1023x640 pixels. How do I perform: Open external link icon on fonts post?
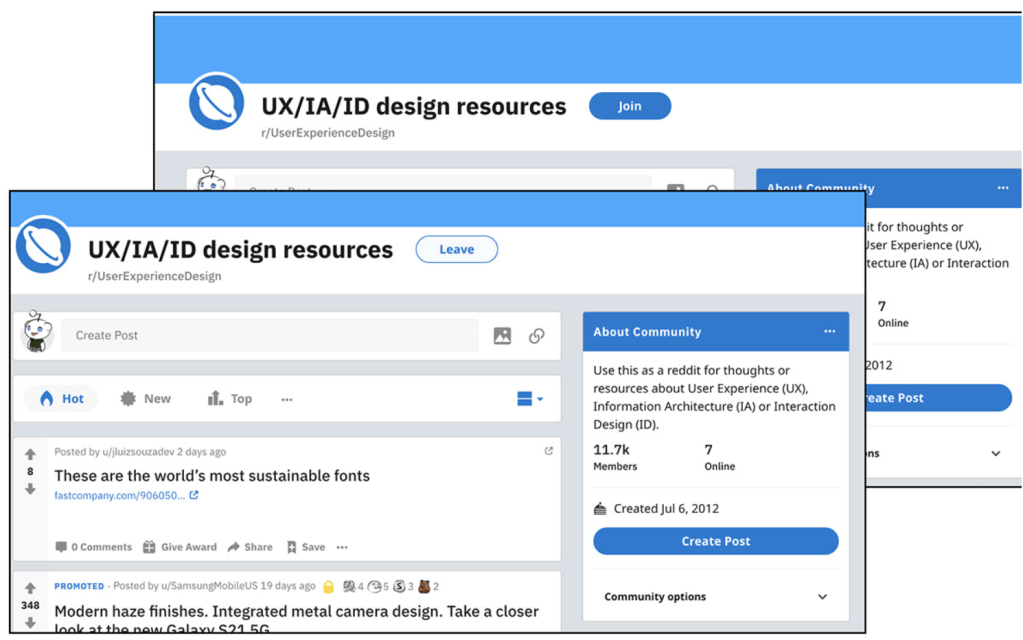click(548, 451)
